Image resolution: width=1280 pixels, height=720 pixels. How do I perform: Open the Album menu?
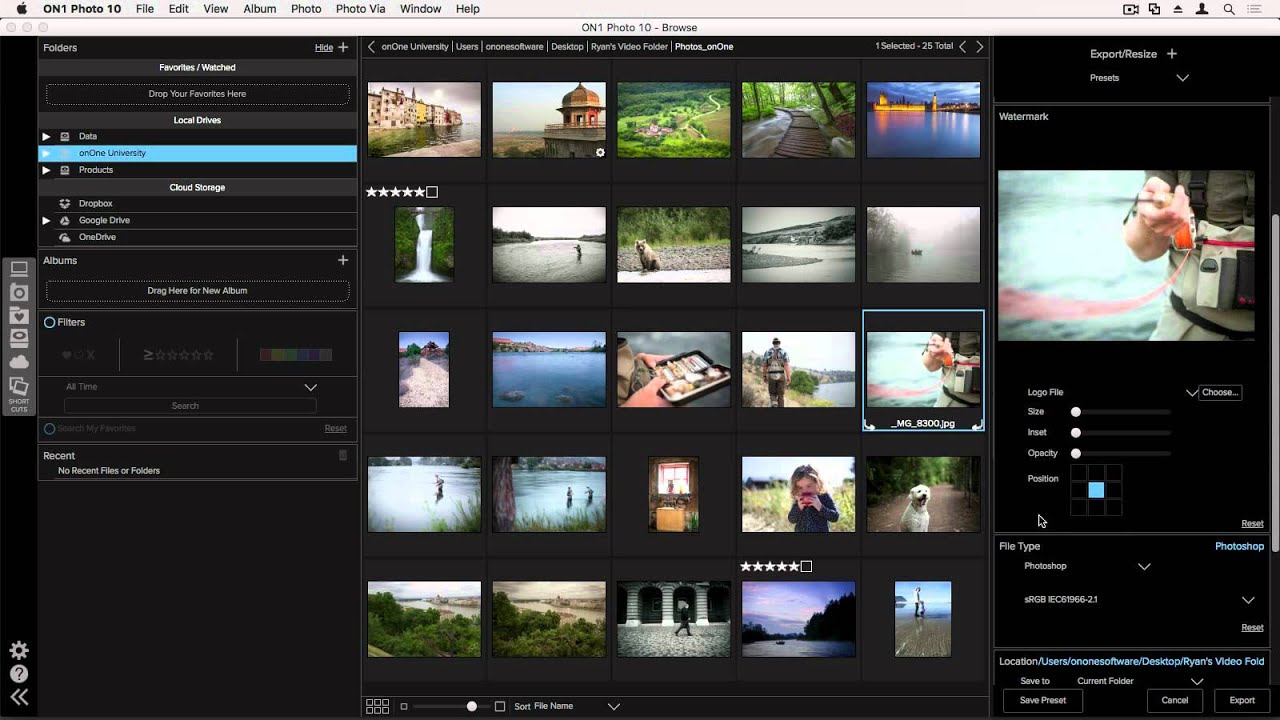[x=260, y=9]
